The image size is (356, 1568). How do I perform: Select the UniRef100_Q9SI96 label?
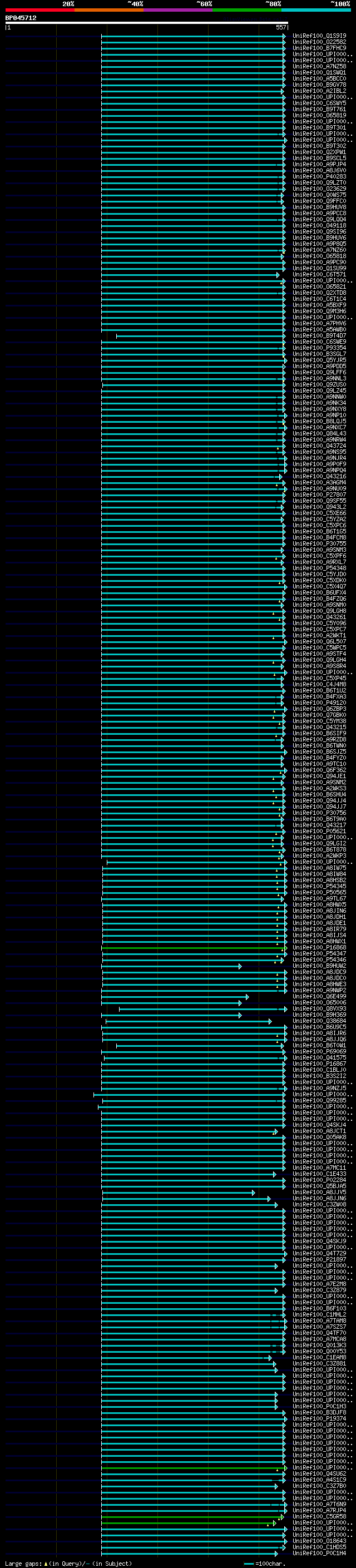(319, 232)
